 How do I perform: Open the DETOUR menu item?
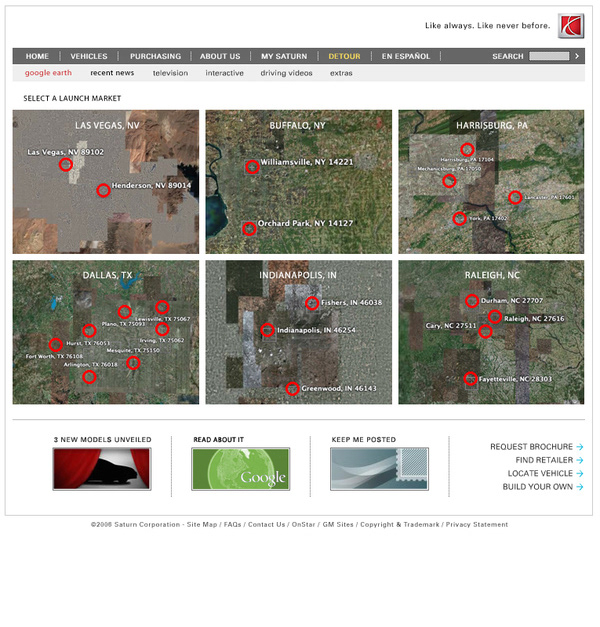(344, 56)
